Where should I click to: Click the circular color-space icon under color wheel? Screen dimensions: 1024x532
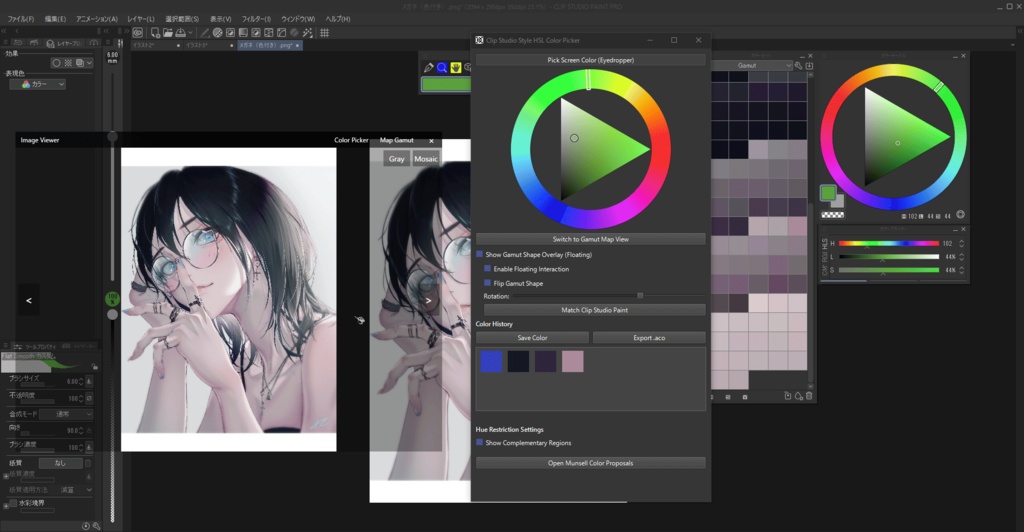[960, 214]
